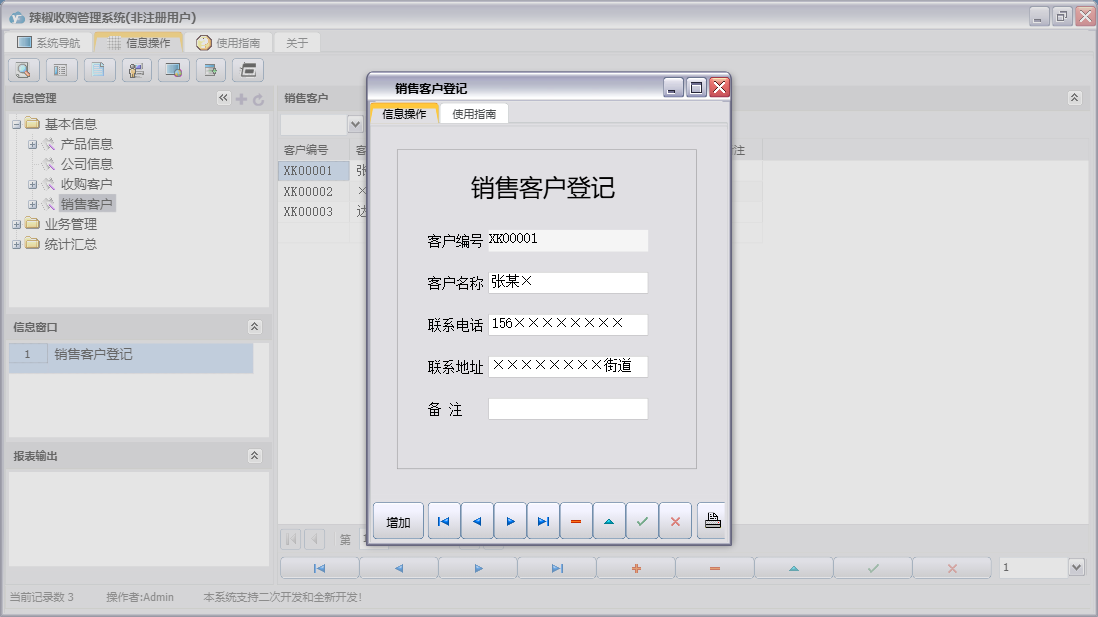Screen dimensions: 1098x617
Task: Confirm record with the green checkmark icon
Action: 642,520
